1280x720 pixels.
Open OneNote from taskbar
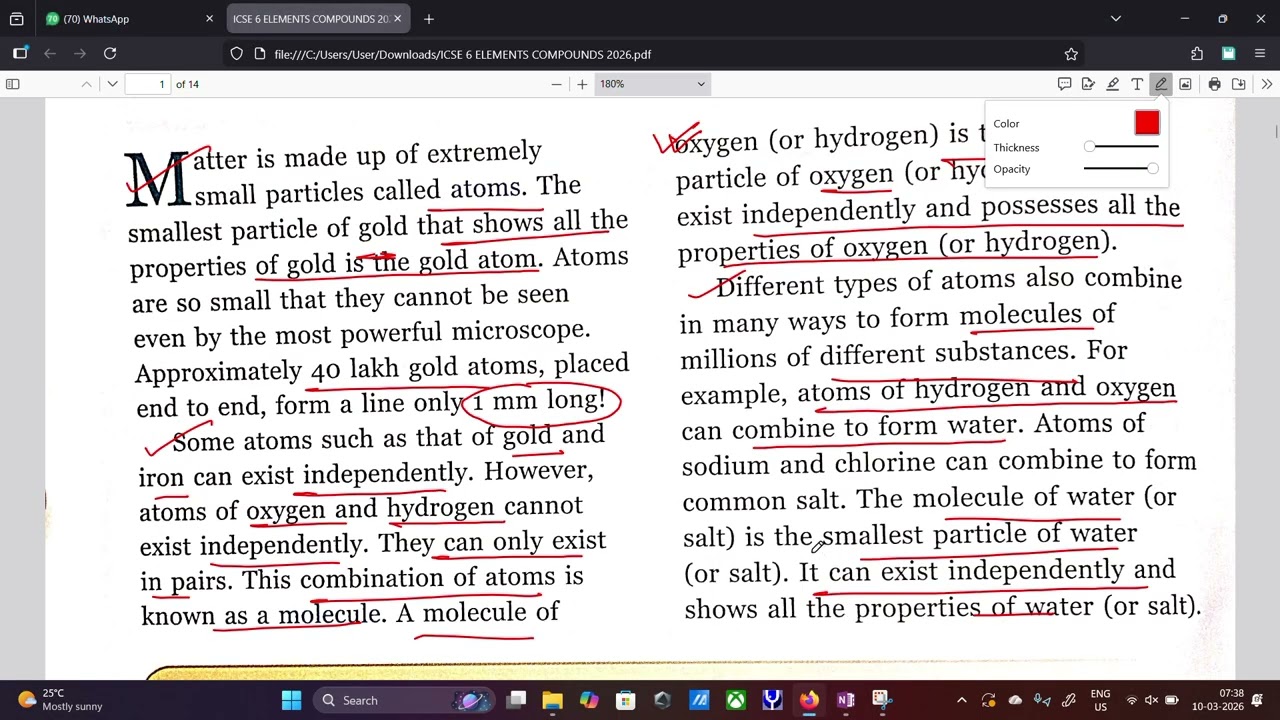click(x=845, y=700)
